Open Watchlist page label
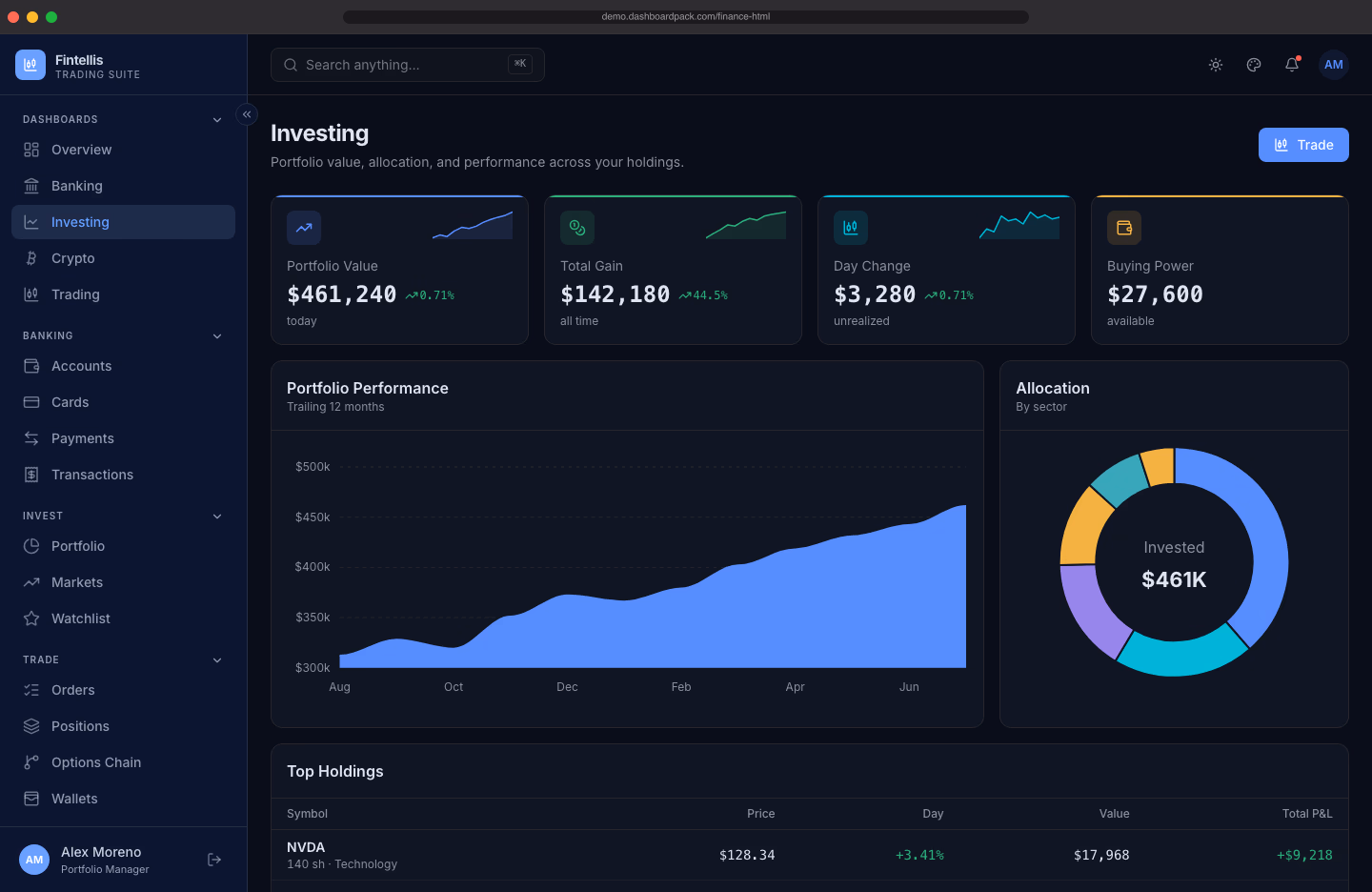This screenshot has width=1372, height=892. (81, 618)
